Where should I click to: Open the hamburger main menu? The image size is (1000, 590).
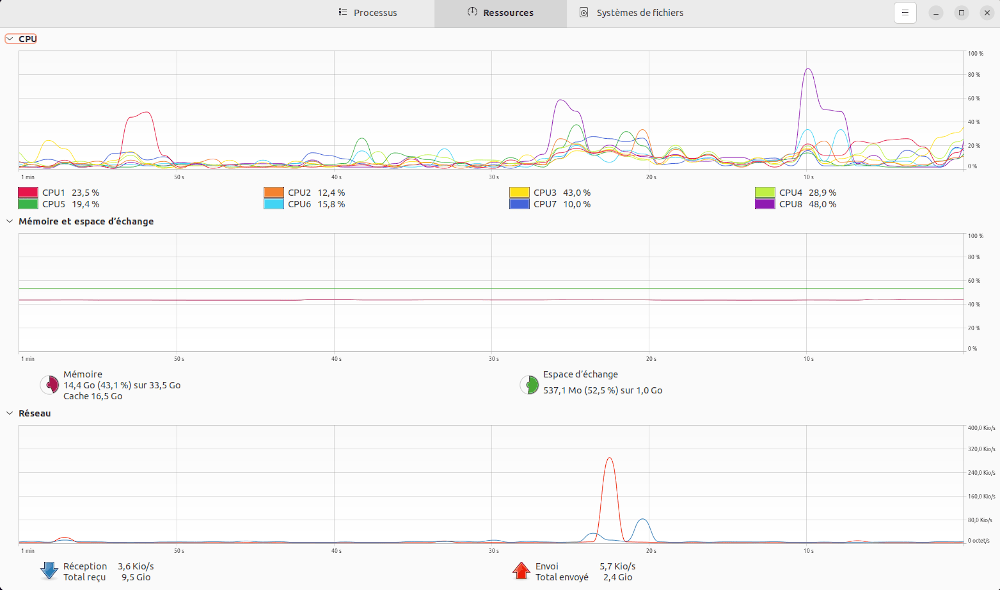(x=904, y=13)
